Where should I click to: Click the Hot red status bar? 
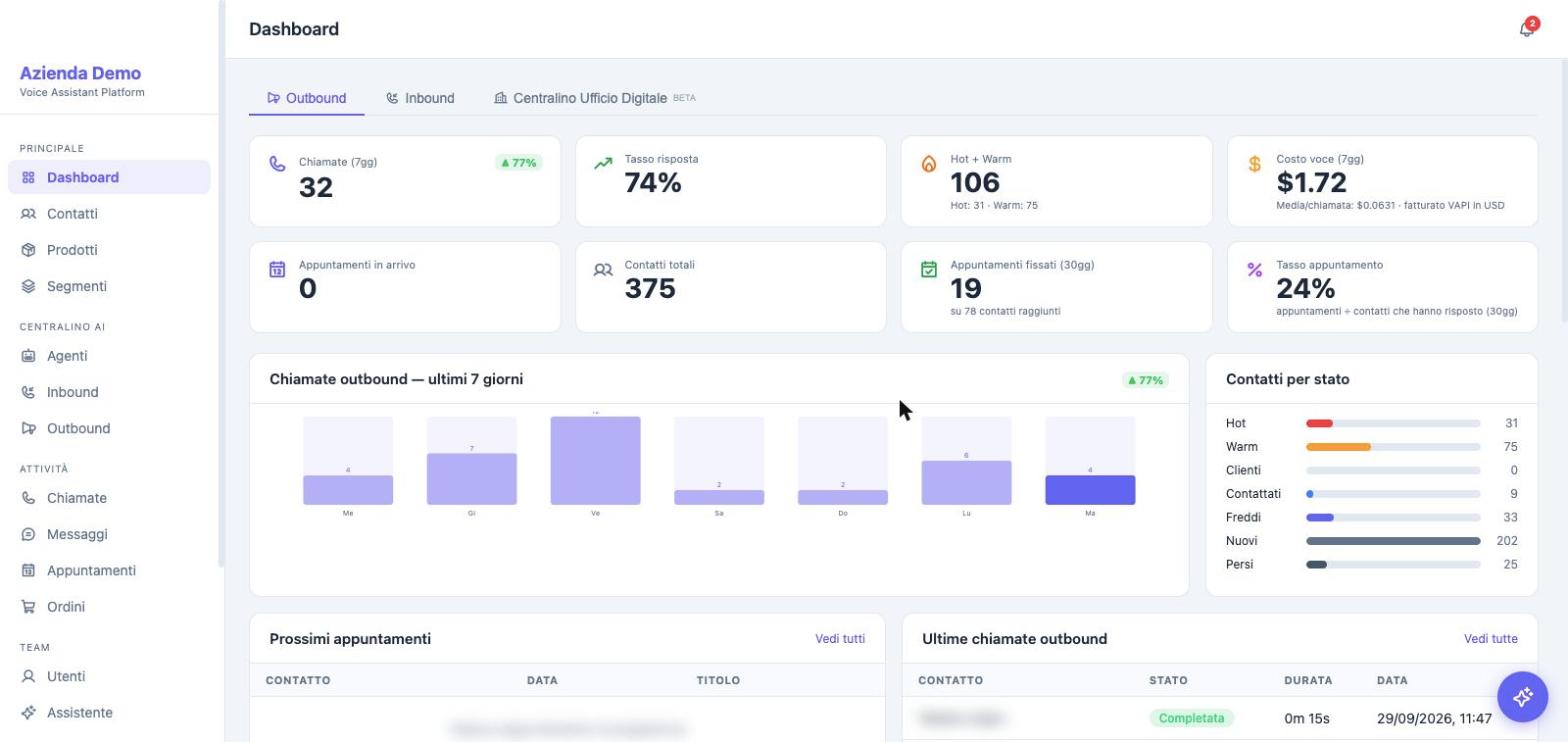(x=1319, y=424)
